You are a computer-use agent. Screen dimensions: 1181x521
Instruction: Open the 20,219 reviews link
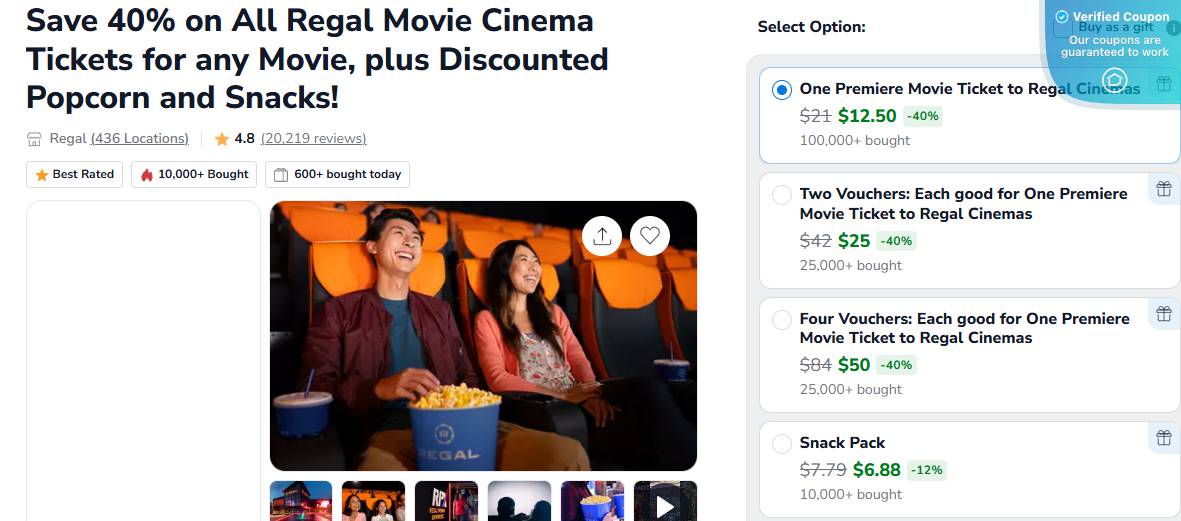pos(313,138)
